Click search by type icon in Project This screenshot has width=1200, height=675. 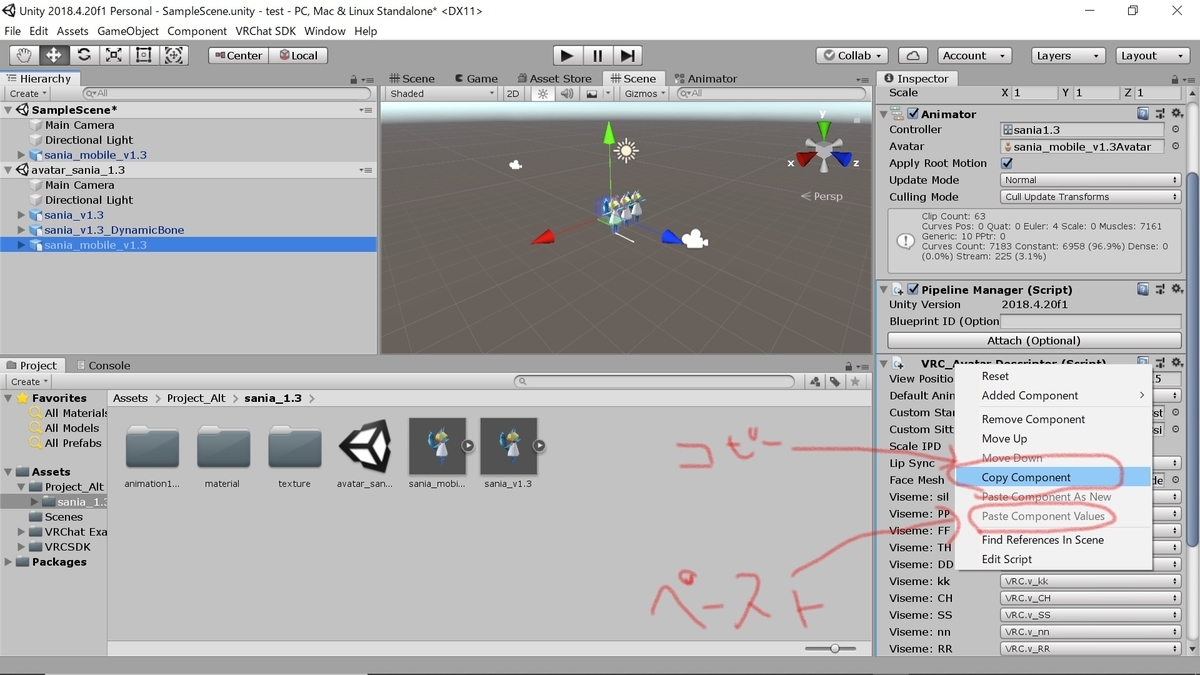point(816,382)
